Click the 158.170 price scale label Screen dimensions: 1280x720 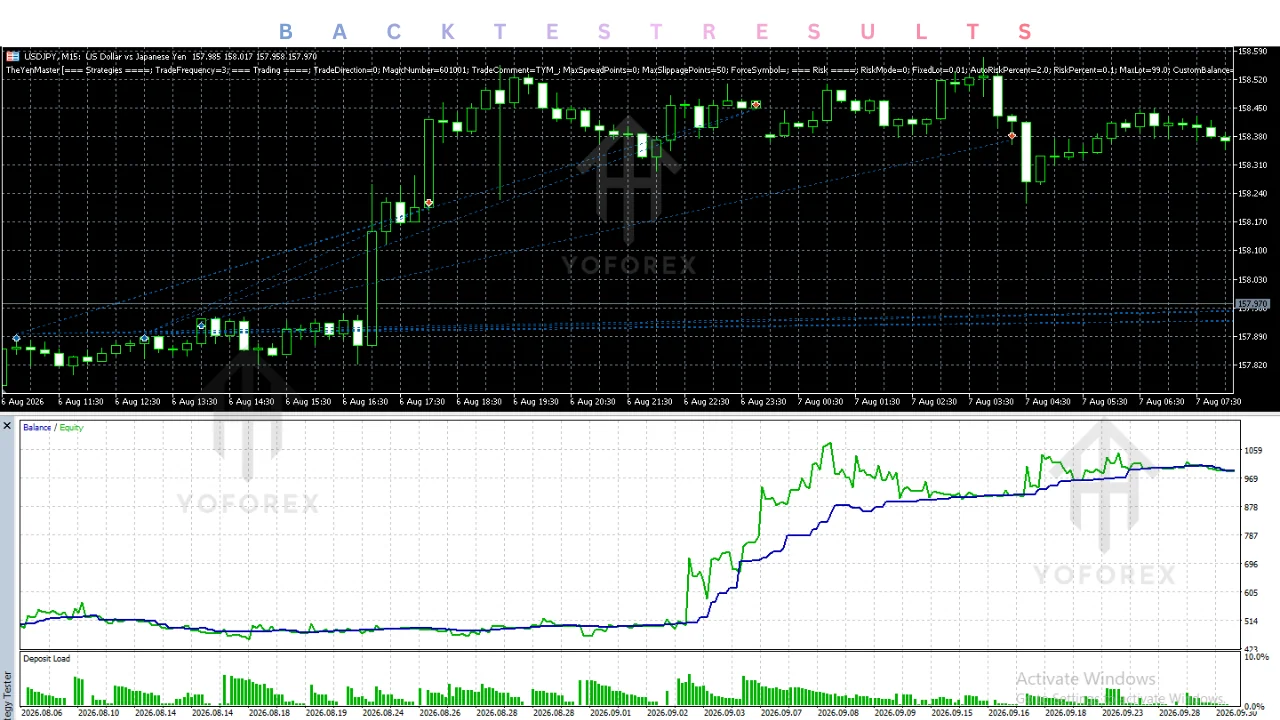[1252, 222]
